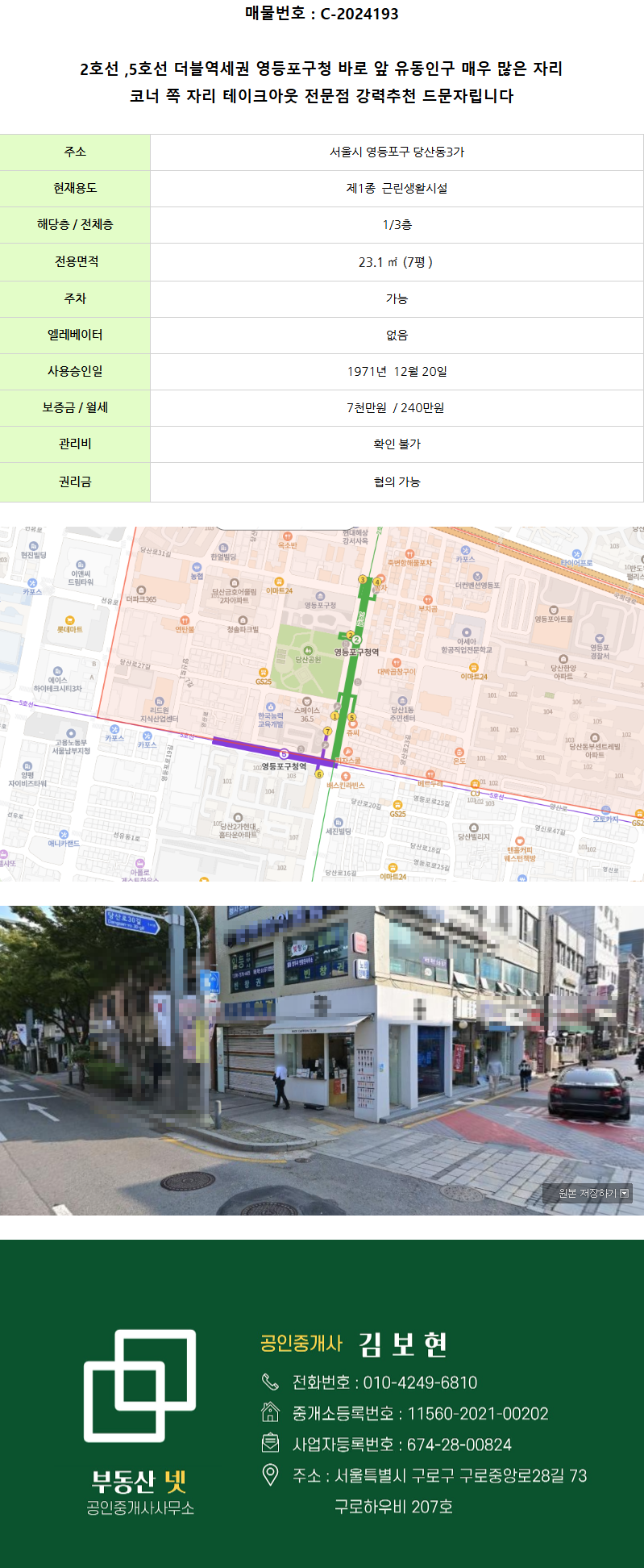Click the 농협 bank marker on the map
Viewport: 644px width, 1568px height.
[x=197, y=567]
